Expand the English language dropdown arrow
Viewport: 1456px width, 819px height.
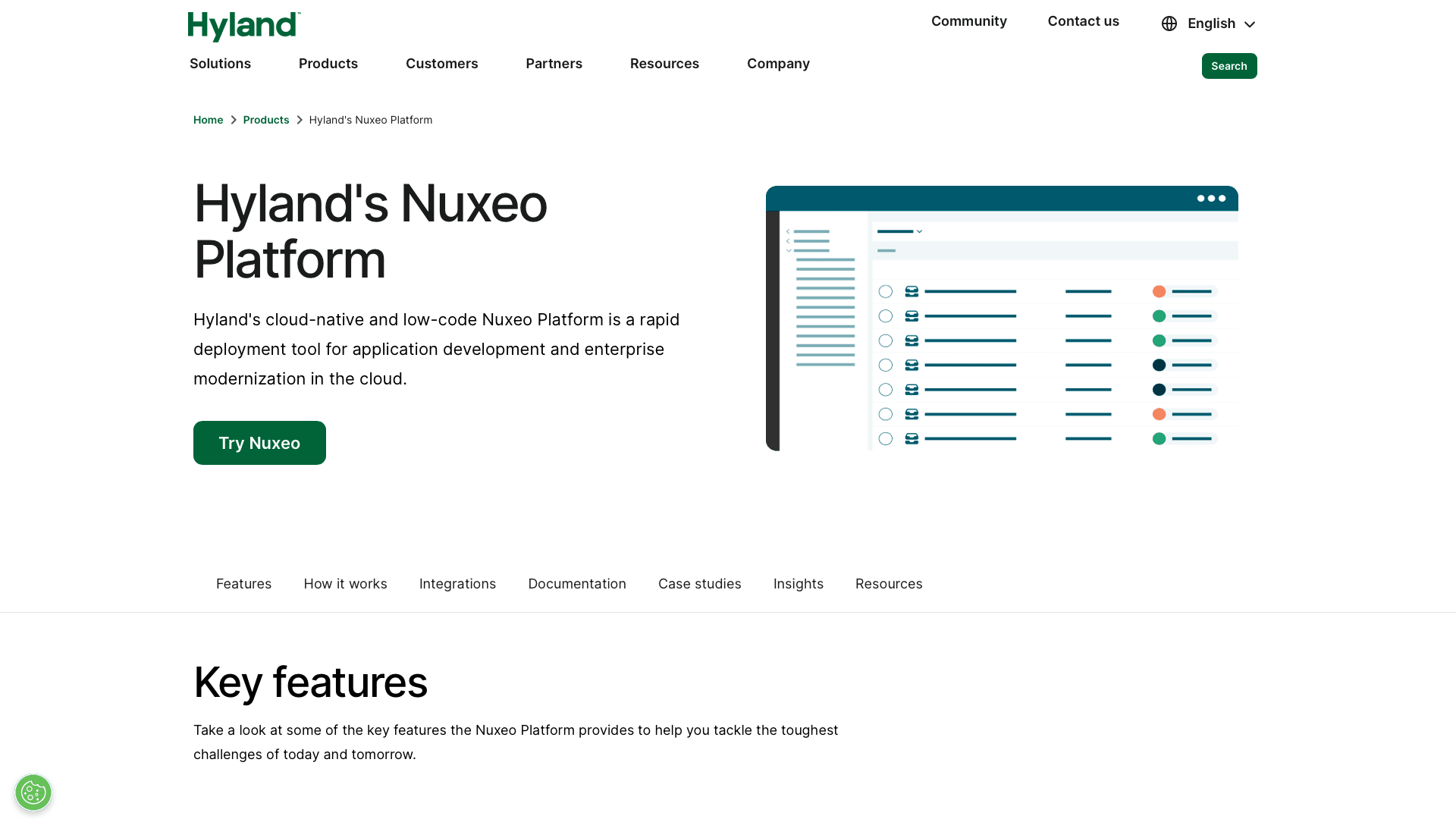coord(1250,24)
